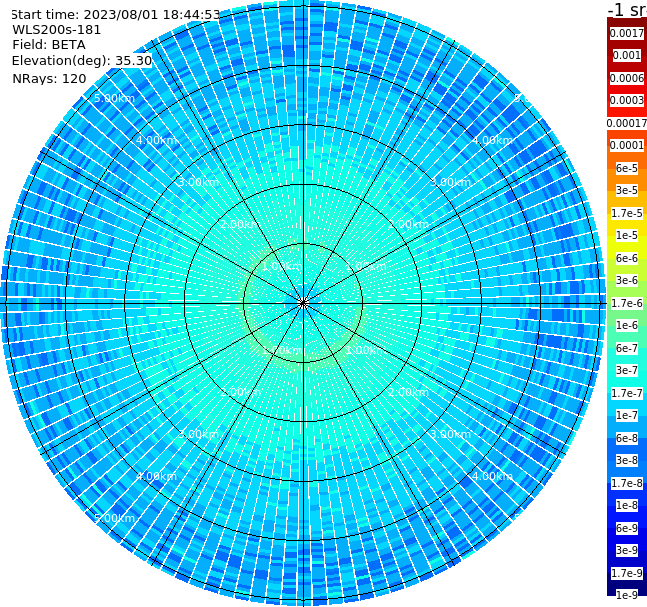The width and height of the screenshot is (647, 607).
Task: Click the Start time 2023/08/01 18:44:53 text
Action: tap(116, 15)
